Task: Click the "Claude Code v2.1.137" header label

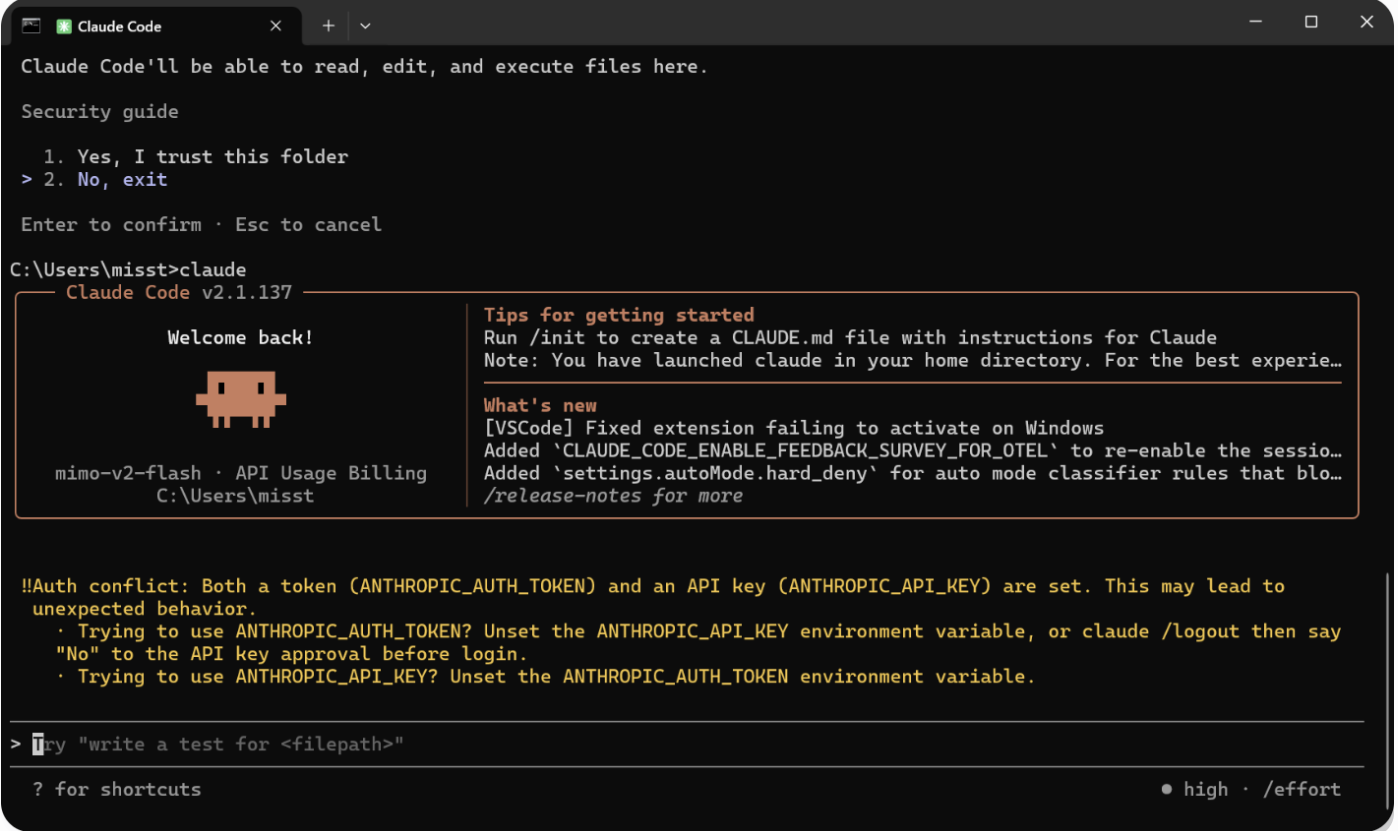Action: [179, 292]
